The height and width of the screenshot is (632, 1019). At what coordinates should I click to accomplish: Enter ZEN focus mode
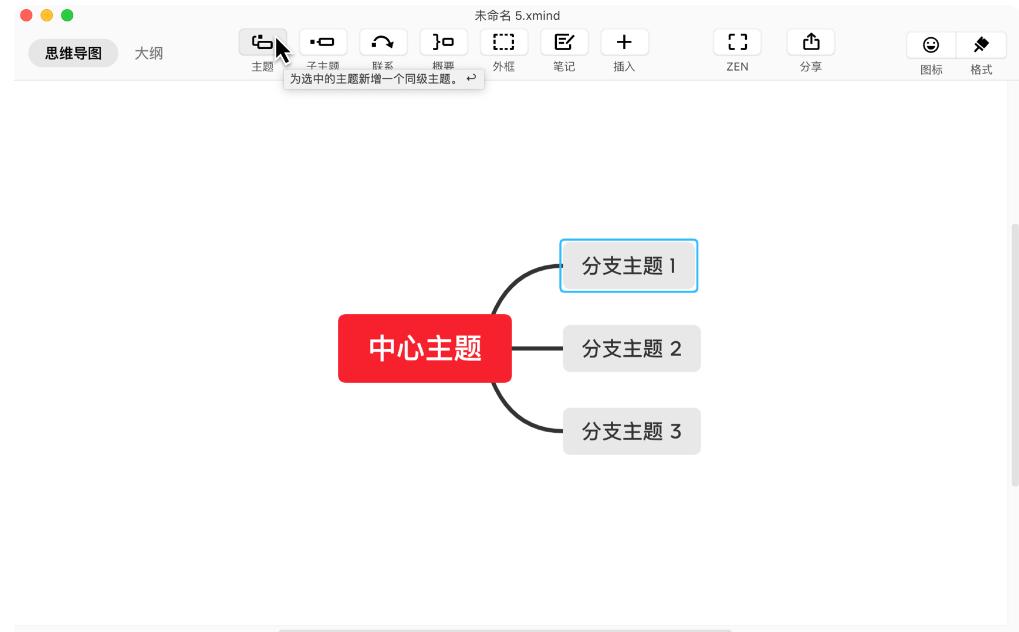736,41
